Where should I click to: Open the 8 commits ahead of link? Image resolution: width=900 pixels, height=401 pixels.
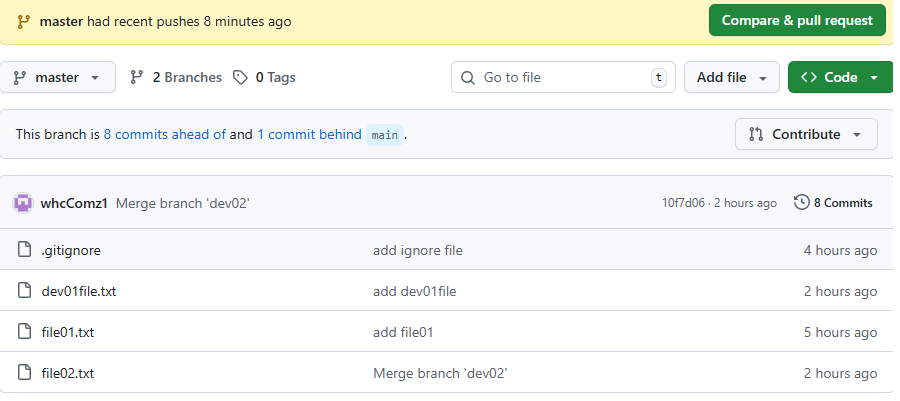(164, 134)
